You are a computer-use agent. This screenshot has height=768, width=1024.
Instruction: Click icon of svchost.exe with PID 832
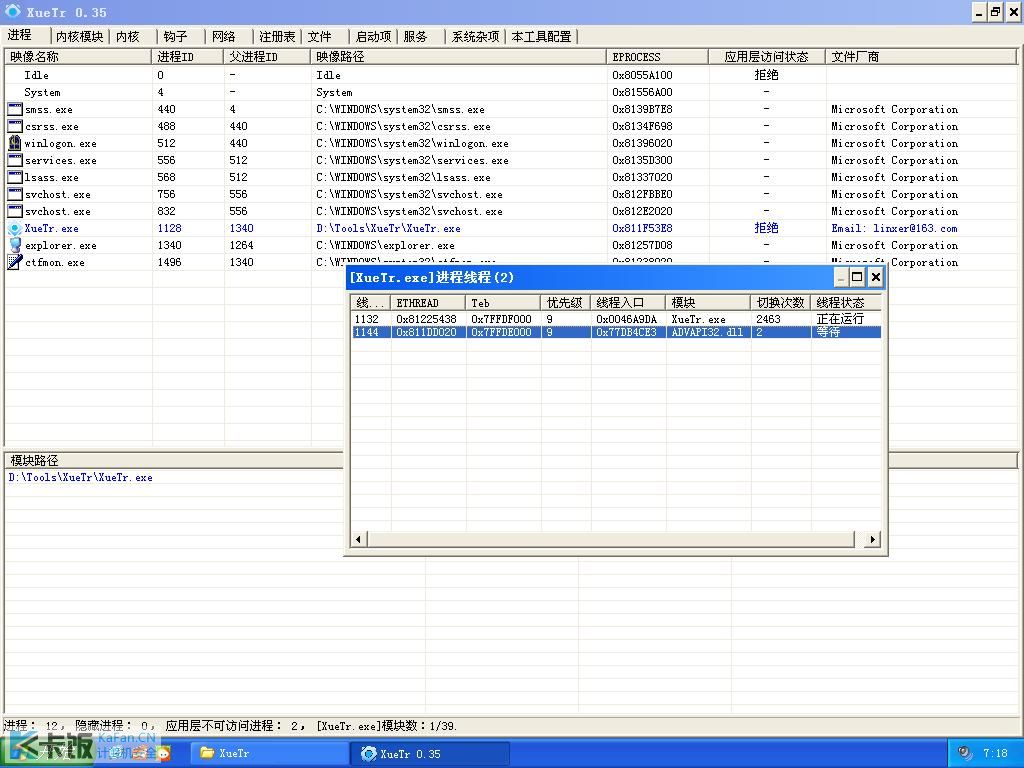click(x=14, y=211)
